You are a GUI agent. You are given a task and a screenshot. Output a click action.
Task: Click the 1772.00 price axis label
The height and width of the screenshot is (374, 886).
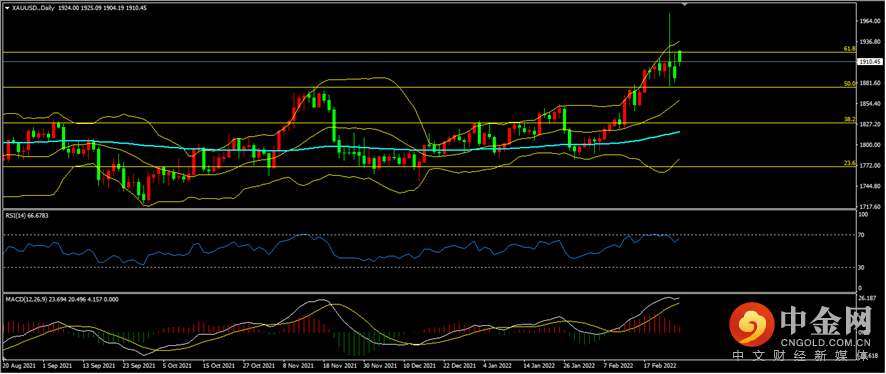(870, 166)
